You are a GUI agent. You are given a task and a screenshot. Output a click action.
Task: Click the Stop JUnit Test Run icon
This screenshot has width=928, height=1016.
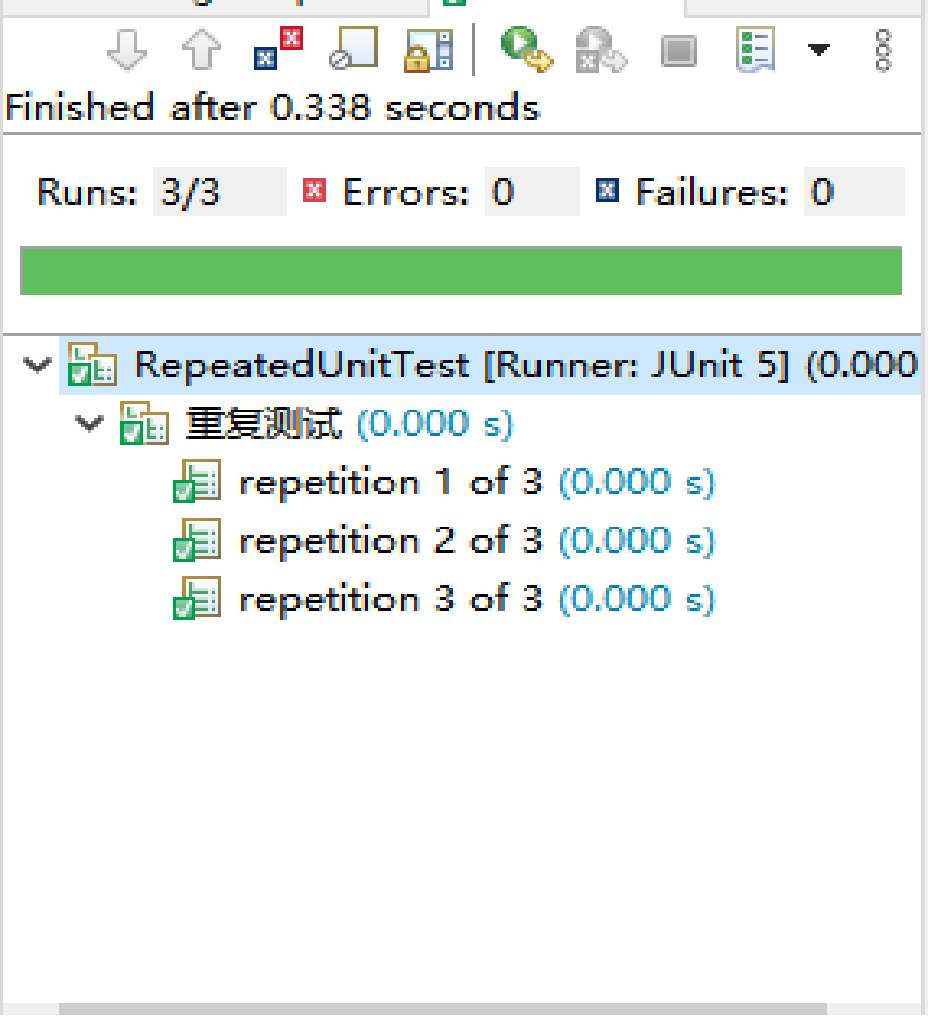pos(678,49)
